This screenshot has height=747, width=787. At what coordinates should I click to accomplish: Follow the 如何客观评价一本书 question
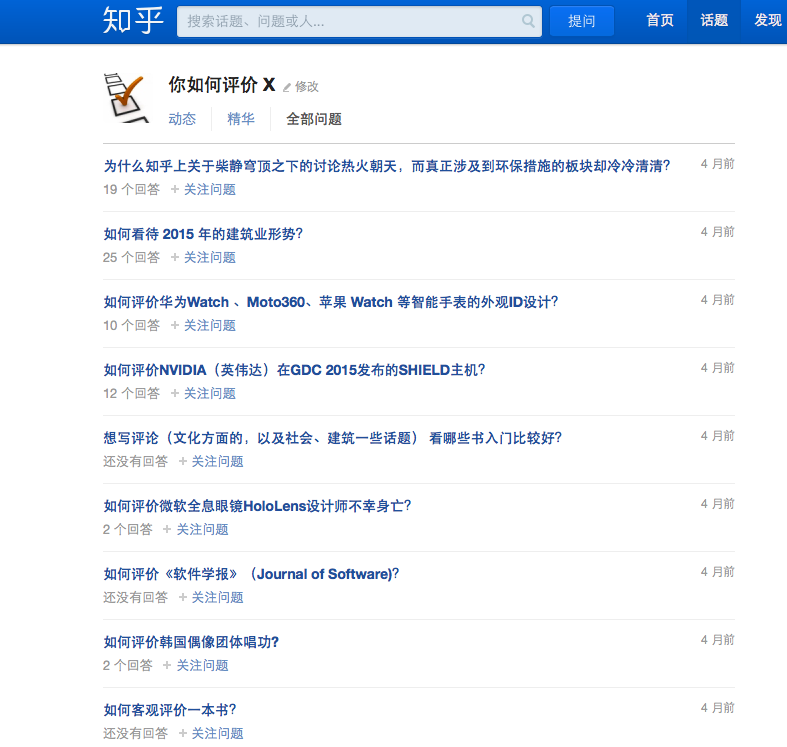(x=211, y=733)
